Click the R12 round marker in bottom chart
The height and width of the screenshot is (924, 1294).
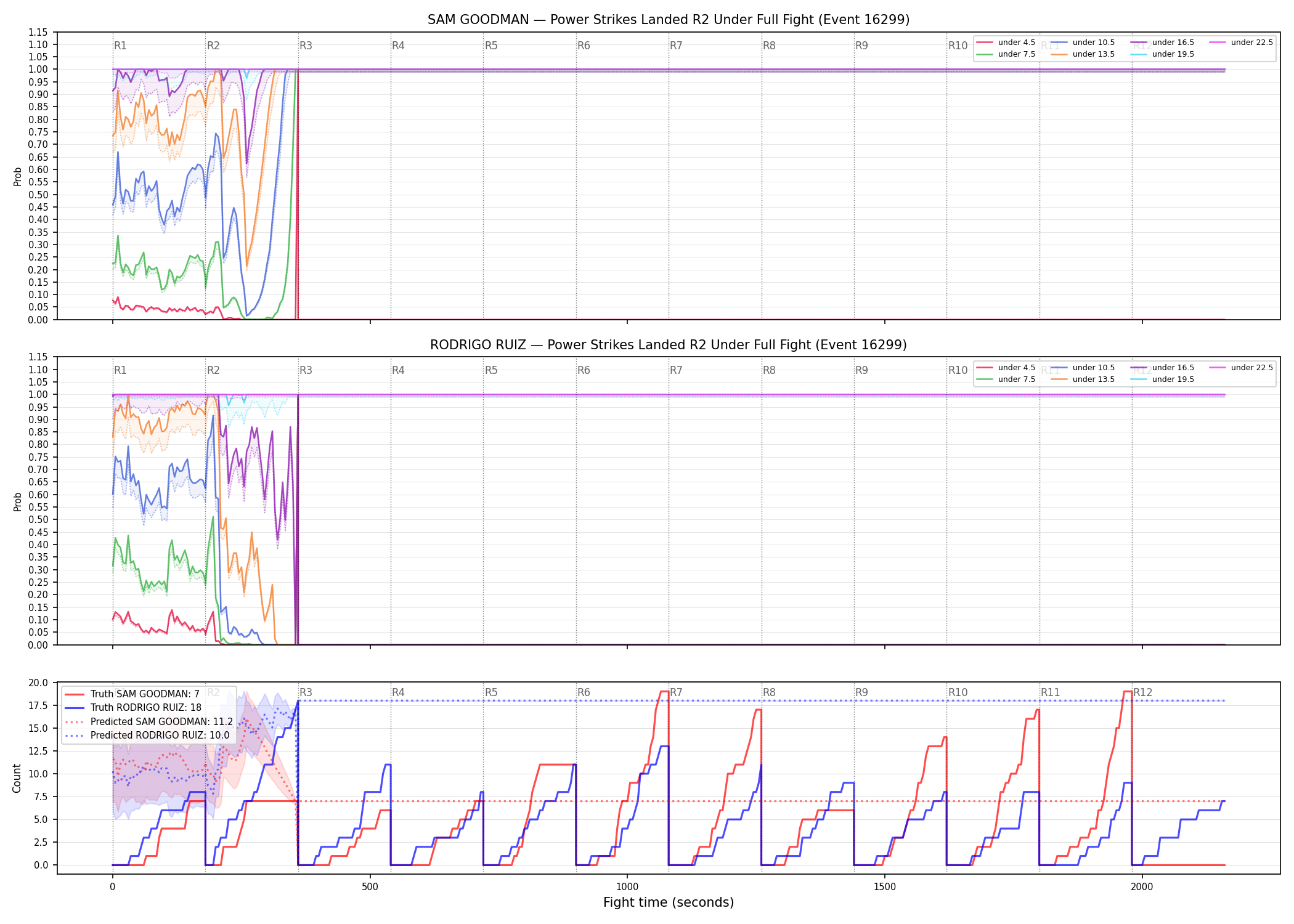click(x=1143, y=692)
